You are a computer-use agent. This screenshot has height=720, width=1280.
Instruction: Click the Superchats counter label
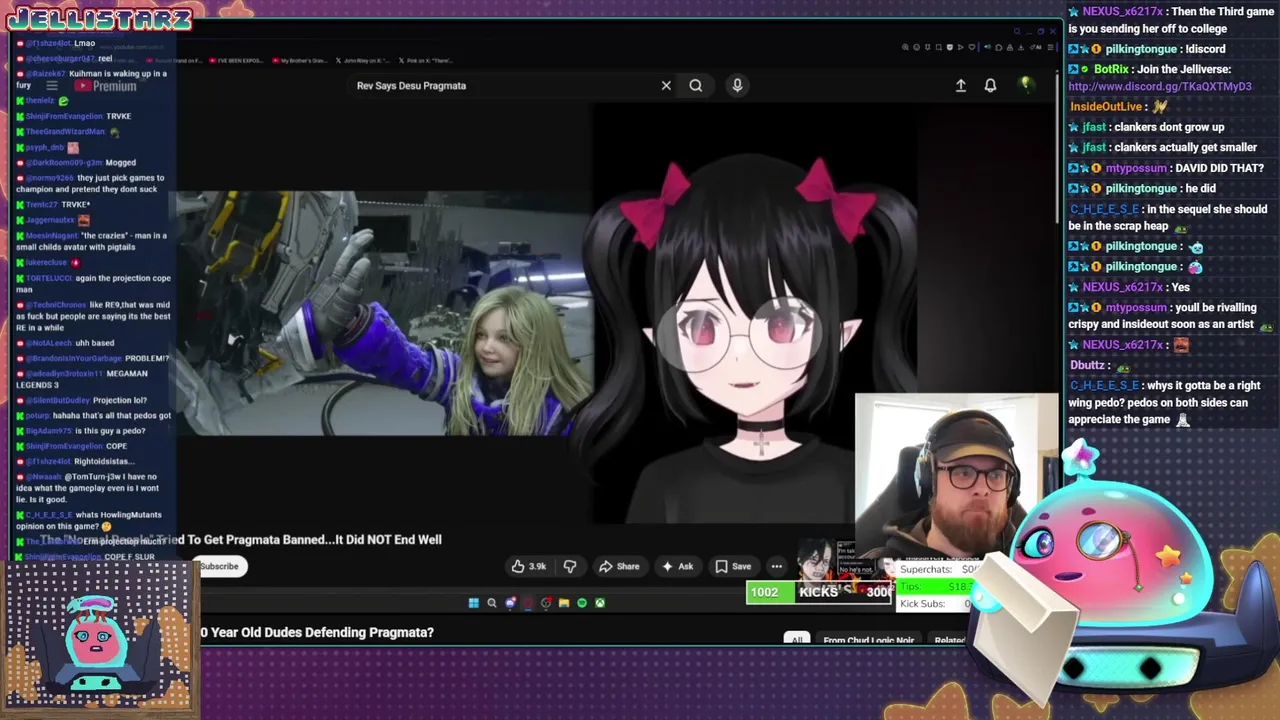[926, 569]
